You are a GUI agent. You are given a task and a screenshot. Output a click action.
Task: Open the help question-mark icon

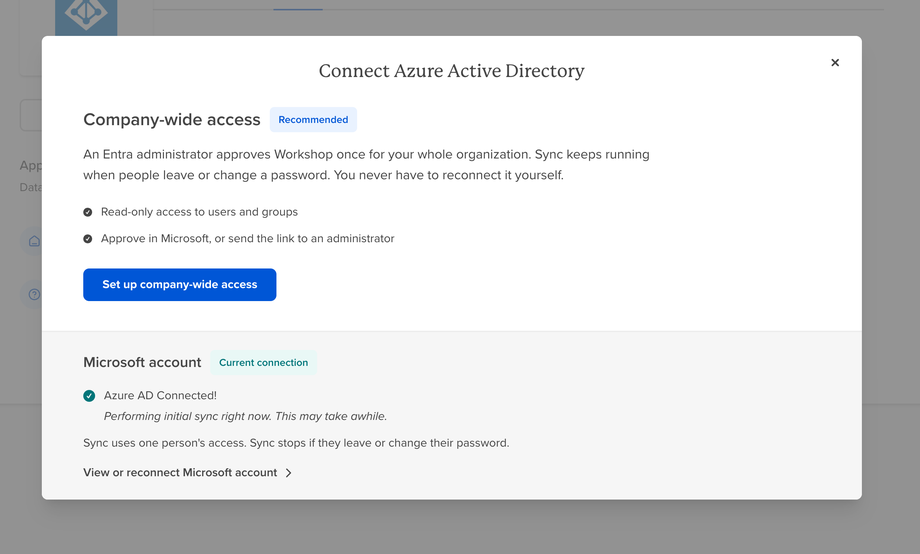[34, 294]
